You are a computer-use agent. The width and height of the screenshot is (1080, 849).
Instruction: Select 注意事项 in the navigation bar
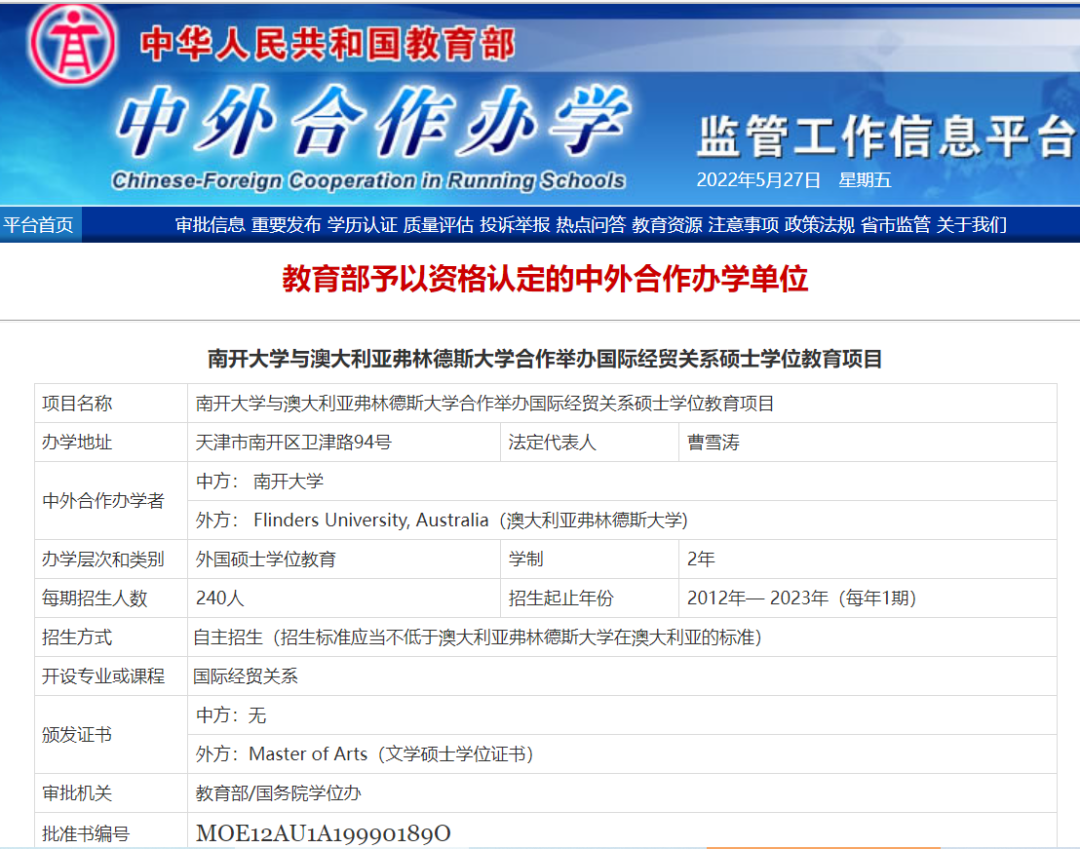(x=743, y=224)
